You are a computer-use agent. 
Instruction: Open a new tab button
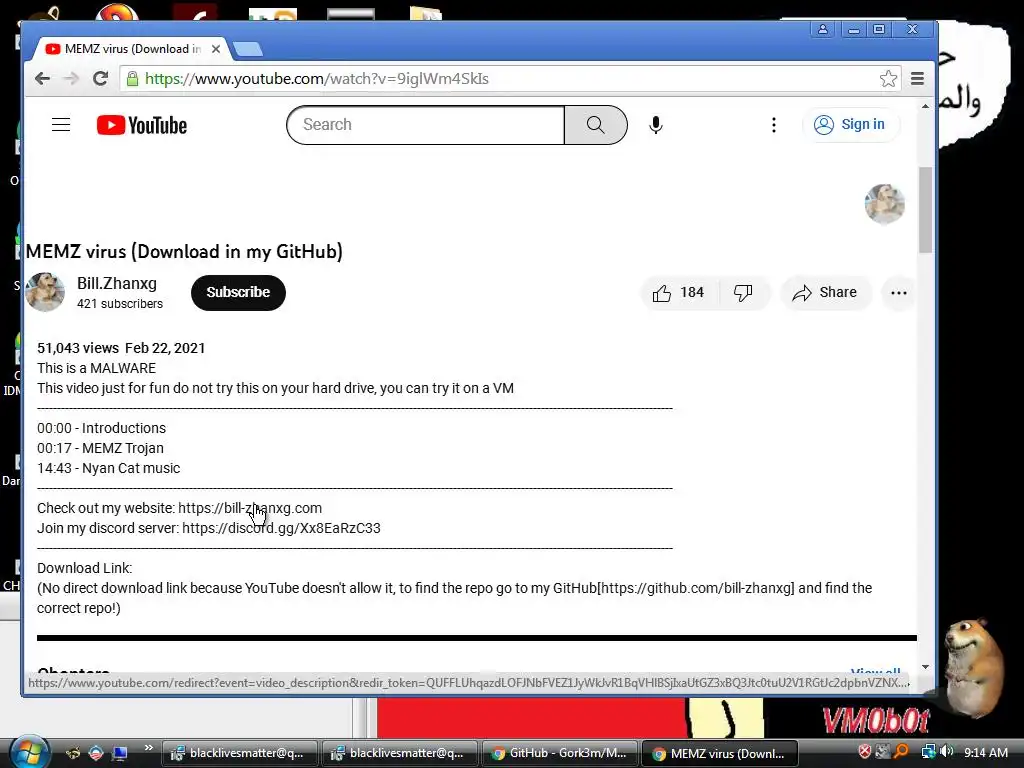[248, 49]
